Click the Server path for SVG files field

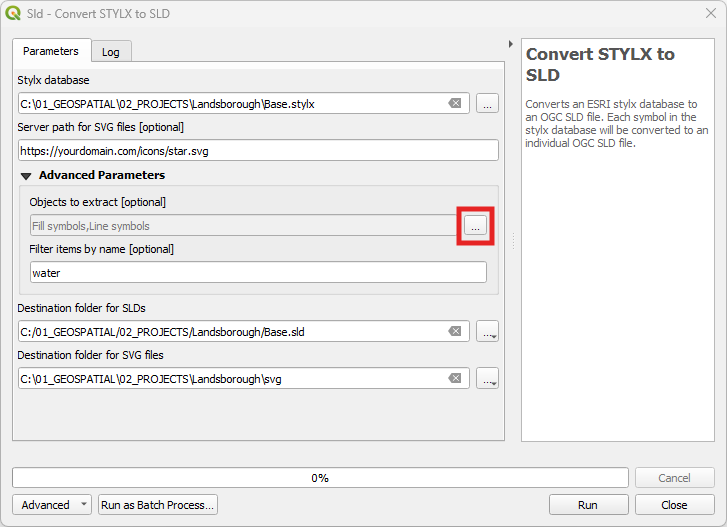258,151
